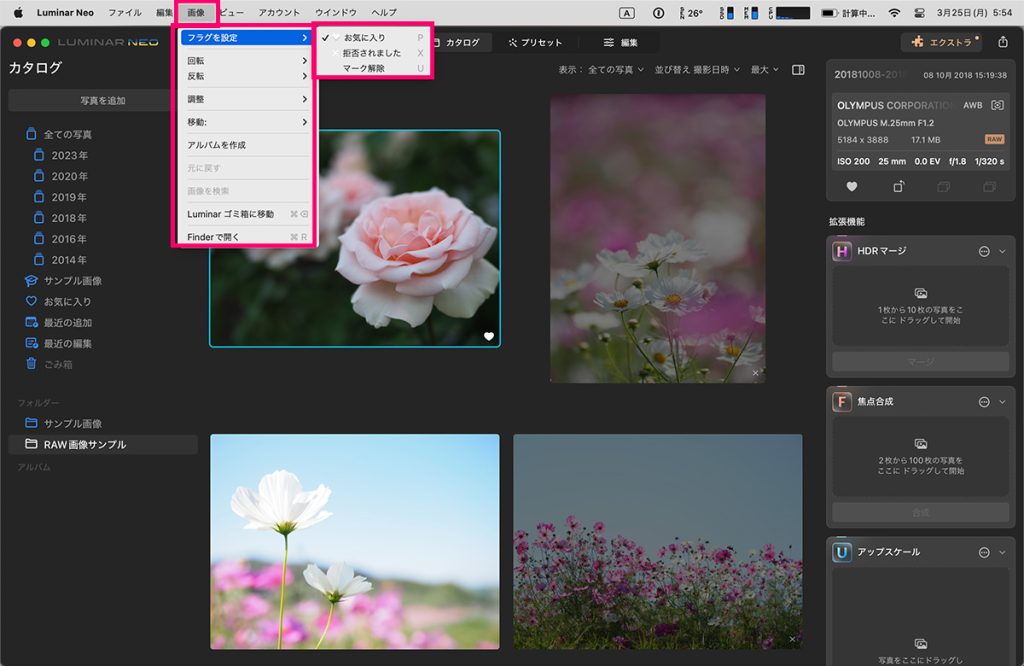Open the Apple menu

click(18, 12)
